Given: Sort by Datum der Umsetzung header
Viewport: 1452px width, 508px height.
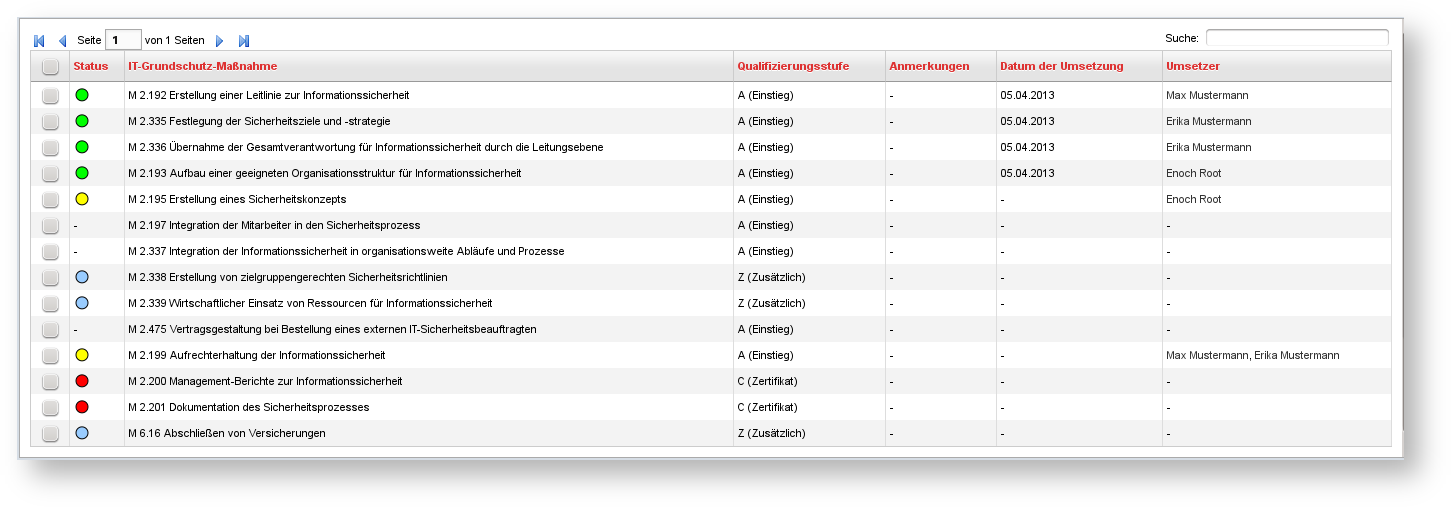Looking at the screenshot, I should [1062, 66].
